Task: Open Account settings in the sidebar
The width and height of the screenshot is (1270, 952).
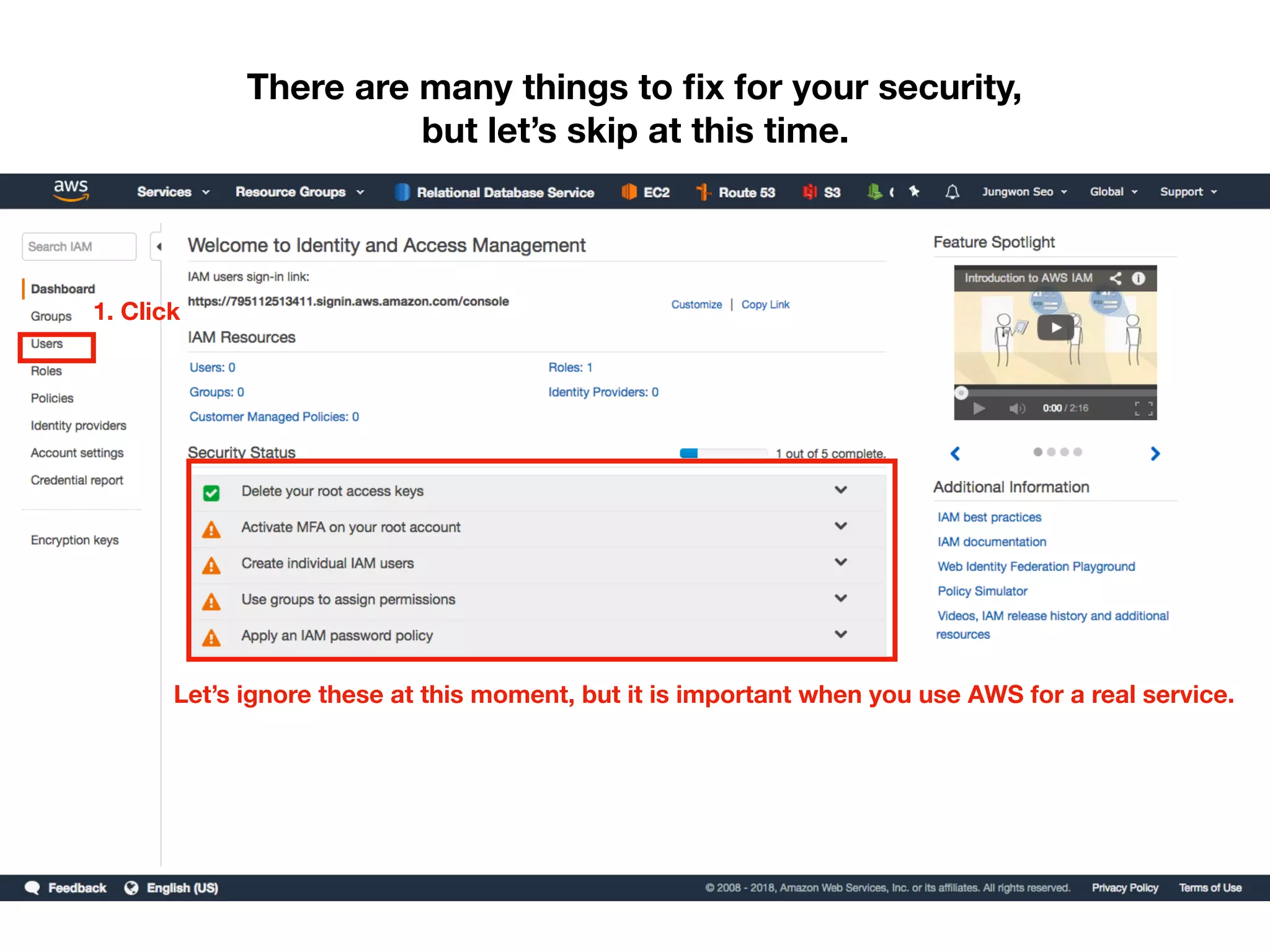Action: point(77,452)
